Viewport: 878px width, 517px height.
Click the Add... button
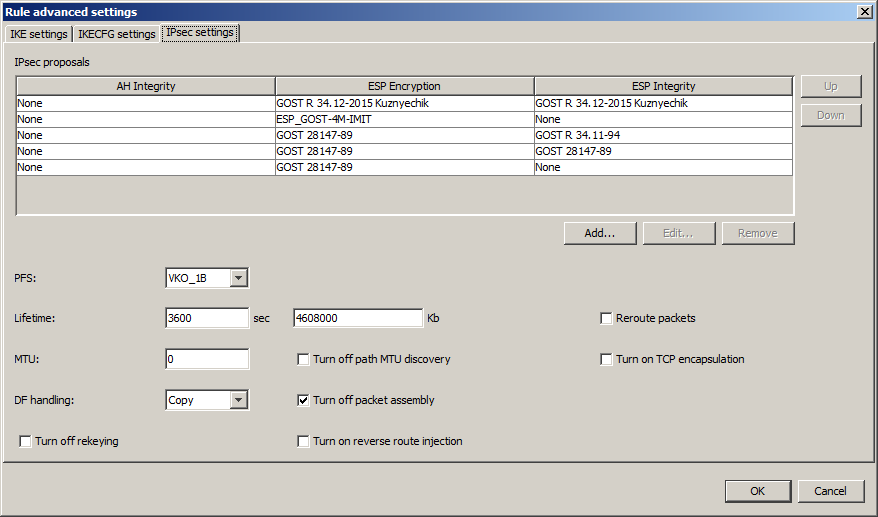pyautogui.click(x=600, y=233)
